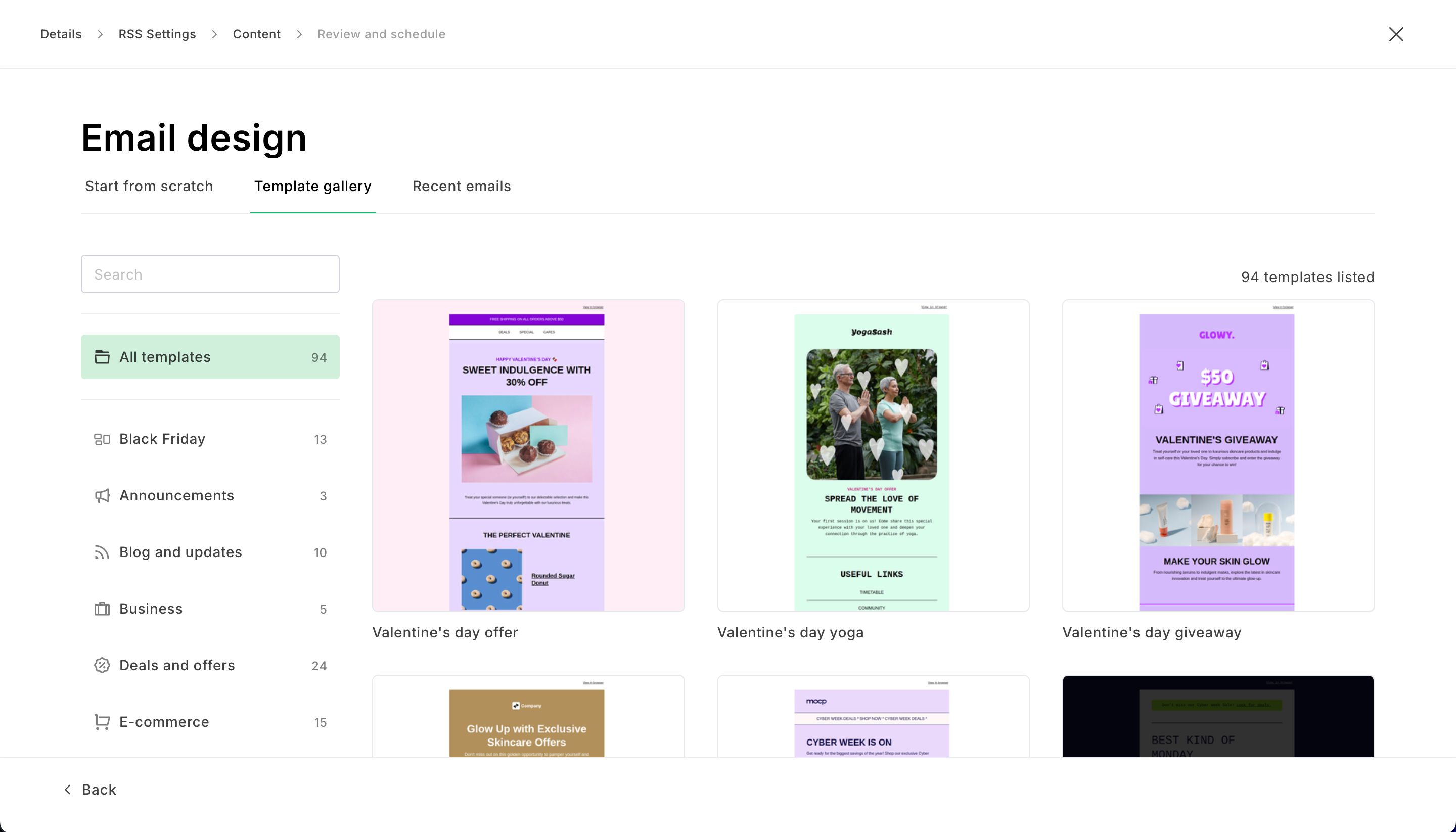Screen dimensions: 1456x832
Task: Go to Details breadcrumb step
Action: (x=61, y=34)
